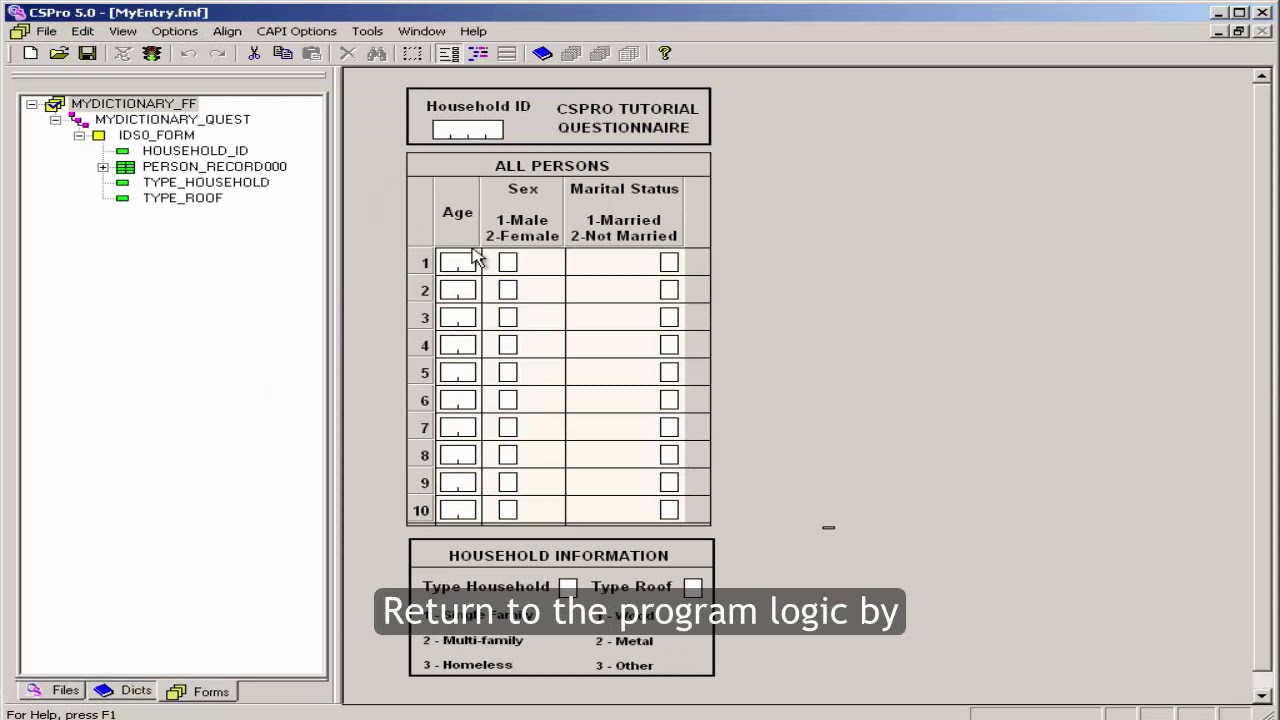The height and width of the screenshot is (720, 1280).
Task: Click the dashed-rectangle select items icon
Action: [x=412, y=54]
